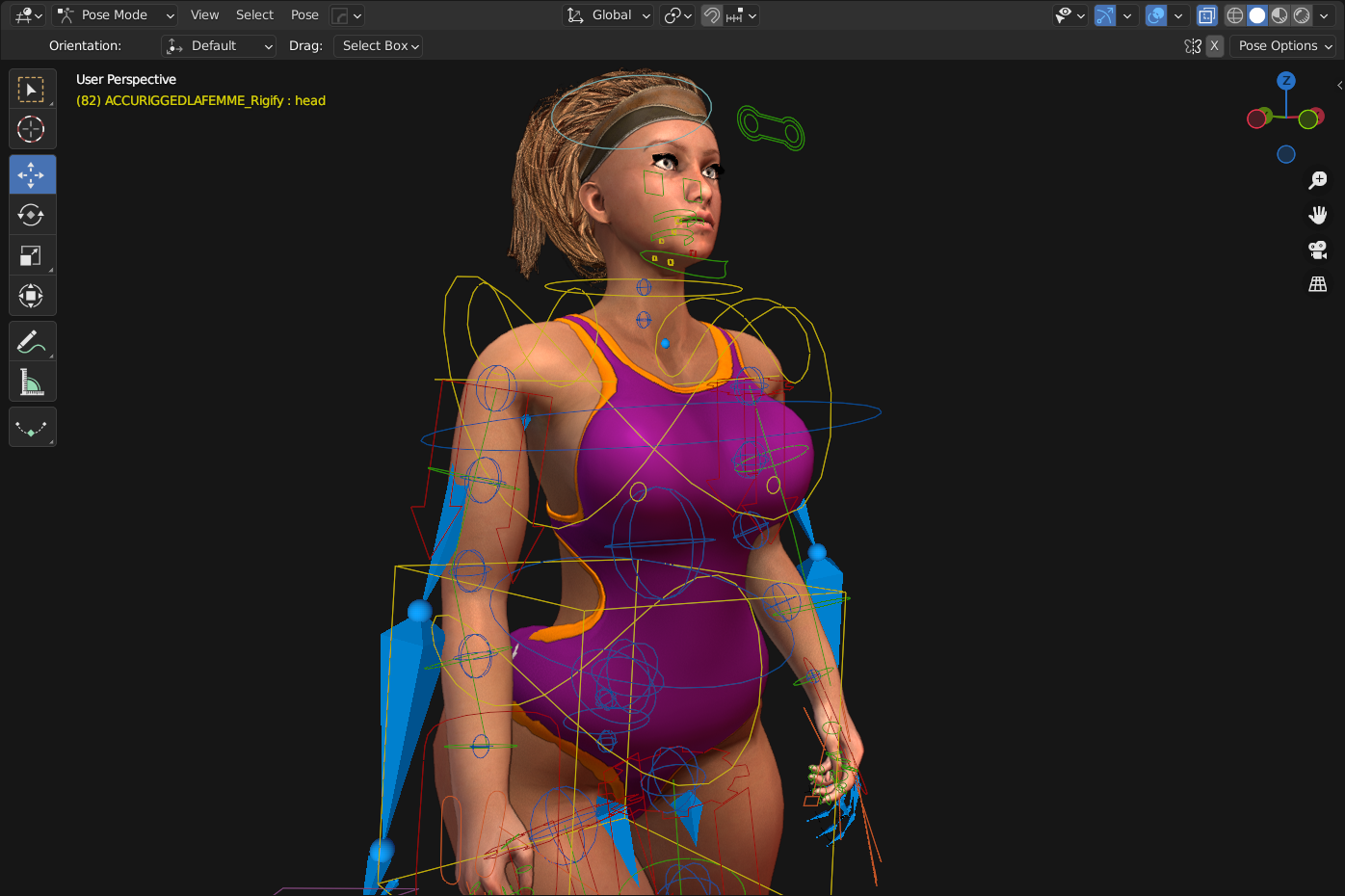Select the Select Box tool in toolbar
Screen dimensions: 1345x896
tap(32, 90)
